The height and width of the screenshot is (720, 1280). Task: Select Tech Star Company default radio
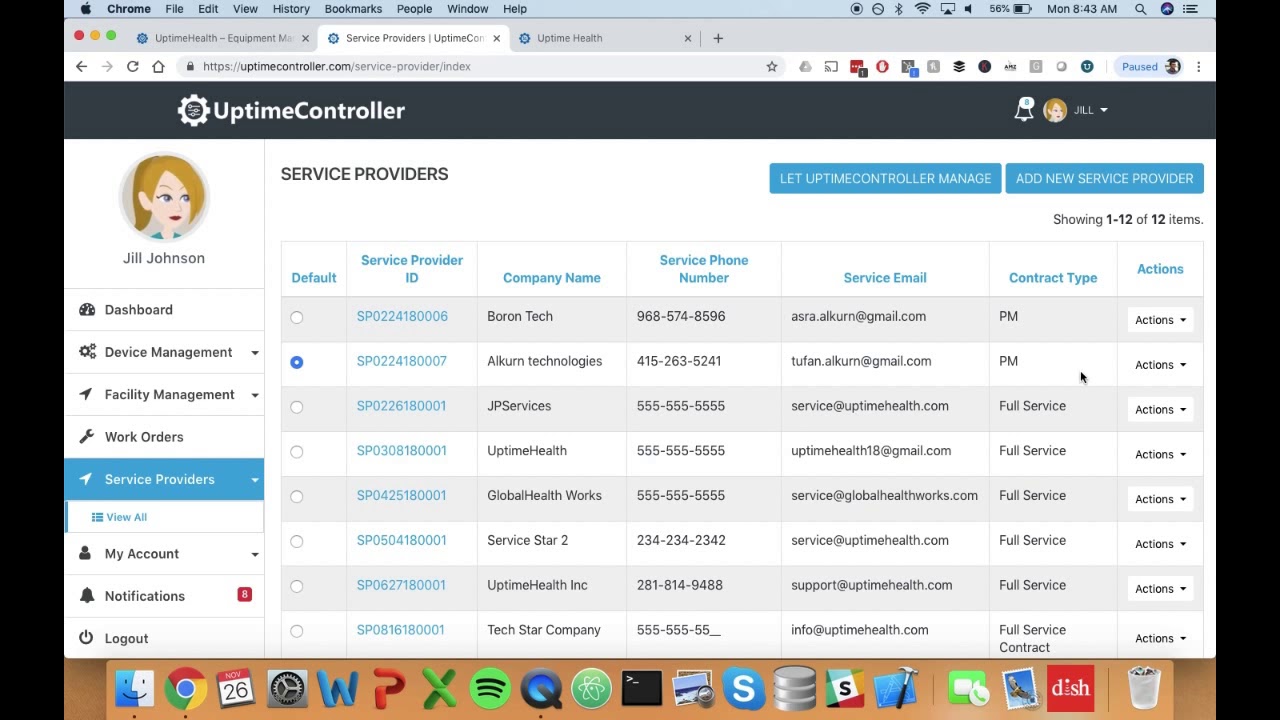(x=297, y=631)
